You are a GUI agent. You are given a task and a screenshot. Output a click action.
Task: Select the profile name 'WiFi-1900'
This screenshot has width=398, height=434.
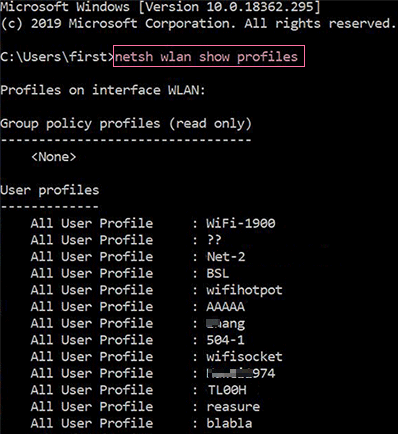click(241, 223)
